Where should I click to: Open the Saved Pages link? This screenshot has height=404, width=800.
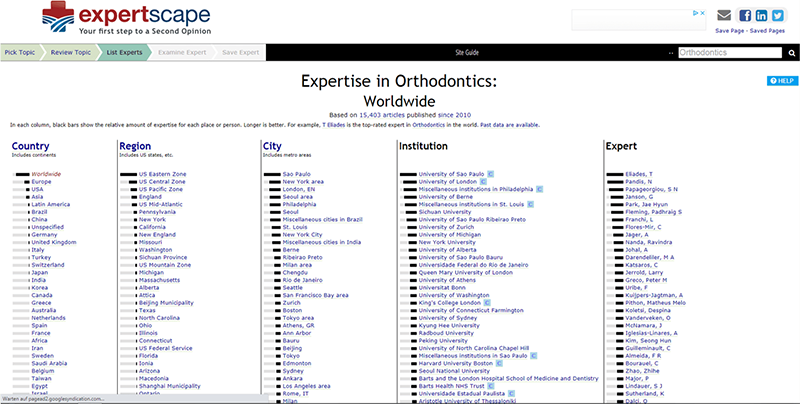point(773,31)
